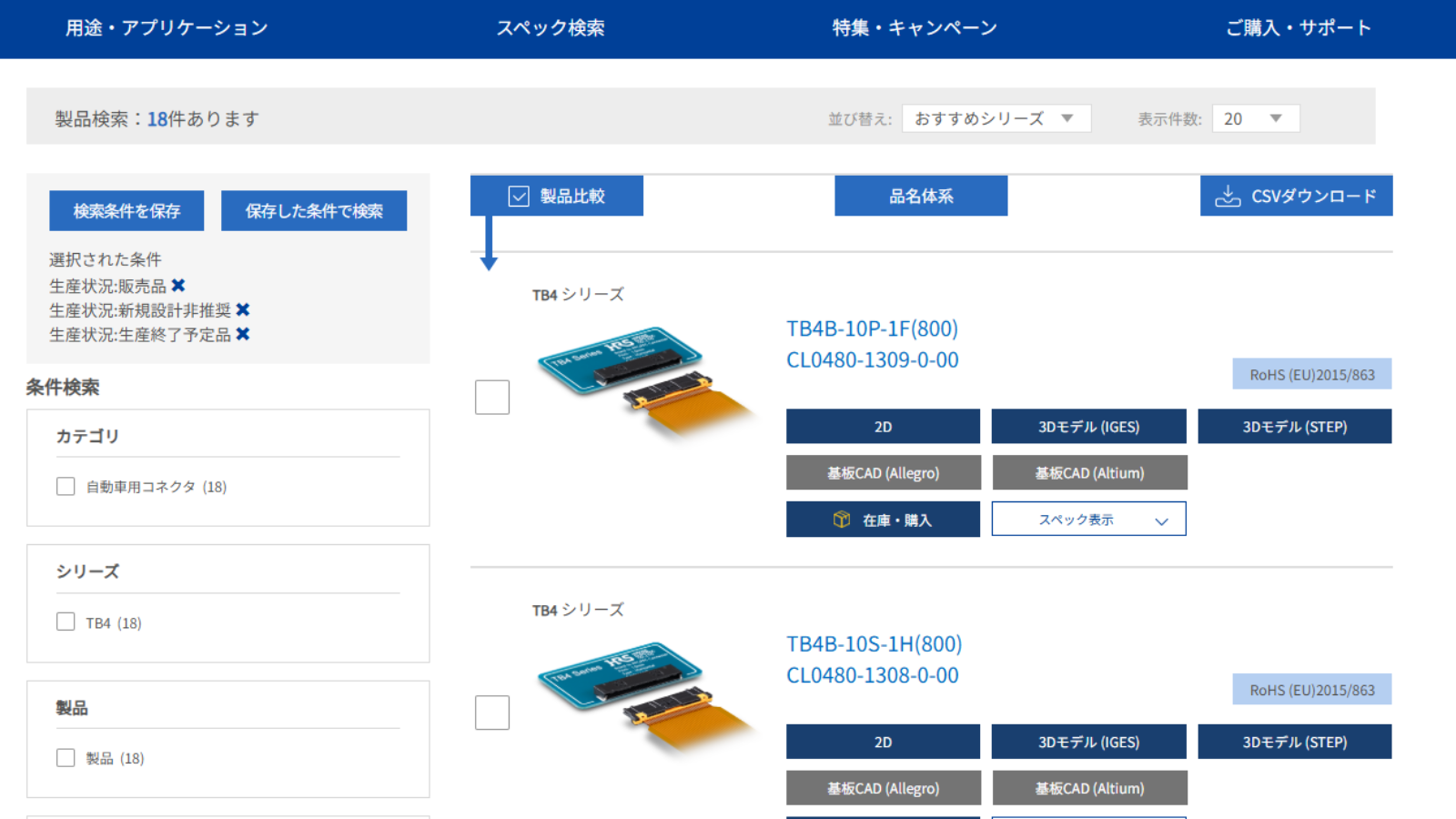Click the box icon on 在庫・購入
Viewport: 1456px width, 819px height.
click(842, 520)
